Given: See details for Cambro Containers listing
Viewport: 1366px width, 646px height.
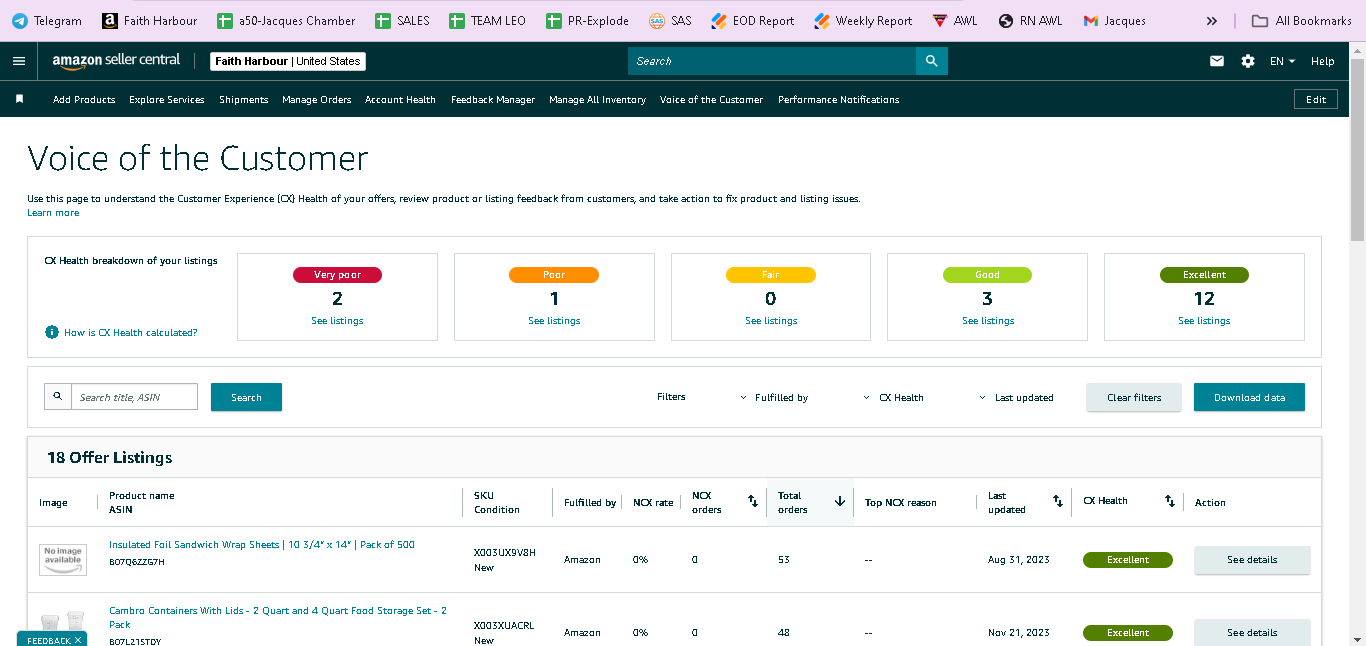Looking at the screenshot, I should 1252,632.
